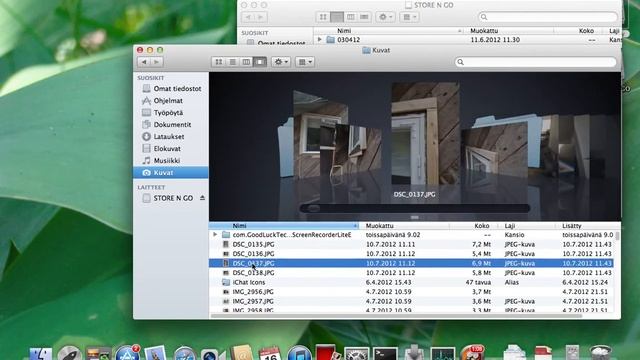This screenshot has height=360, width=640.
Task: Open gear action menu in STORE N GO window
Action: (385, 17)
